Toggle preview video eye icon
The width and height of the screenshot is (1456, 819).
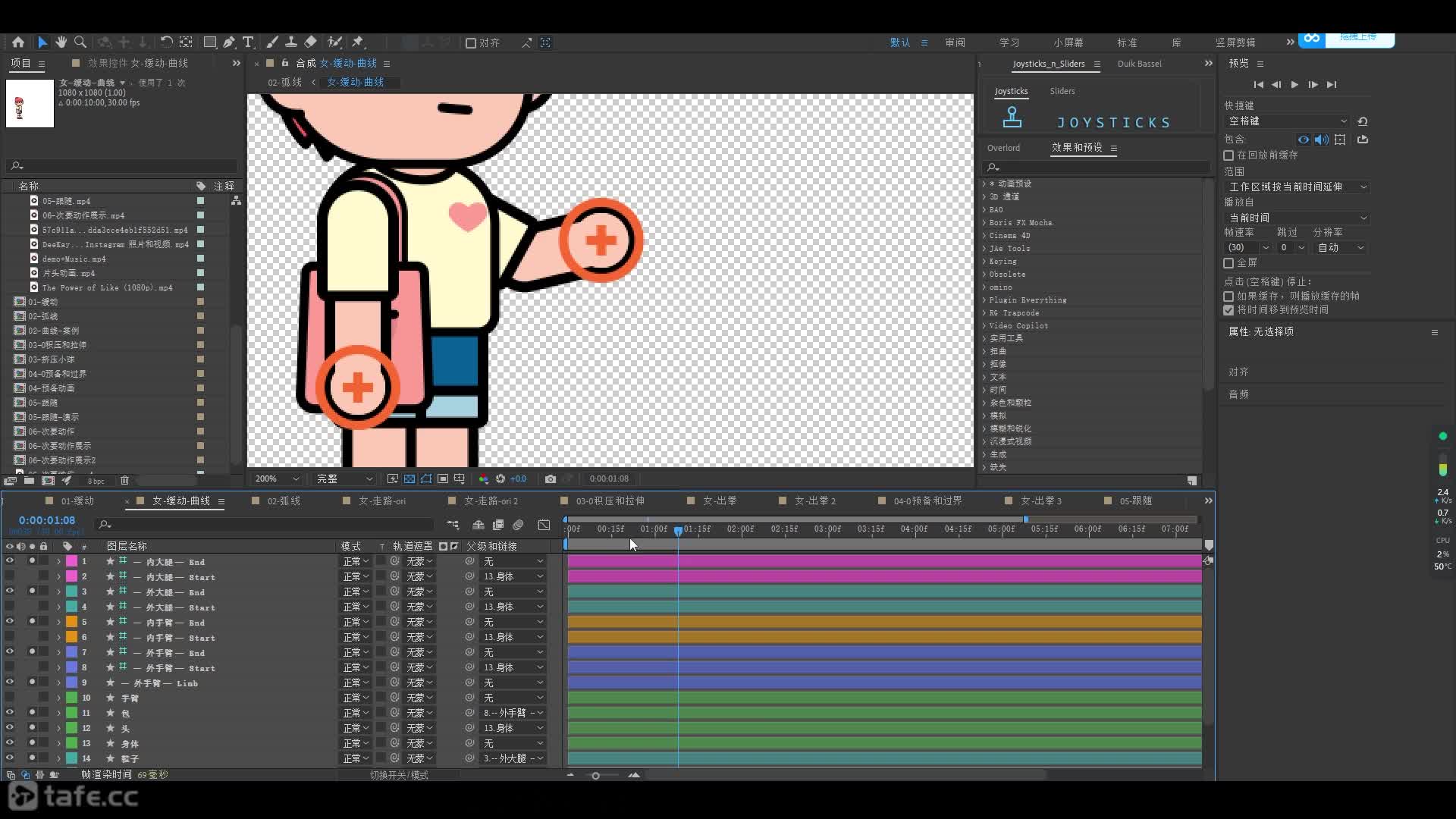point(1303,140)
